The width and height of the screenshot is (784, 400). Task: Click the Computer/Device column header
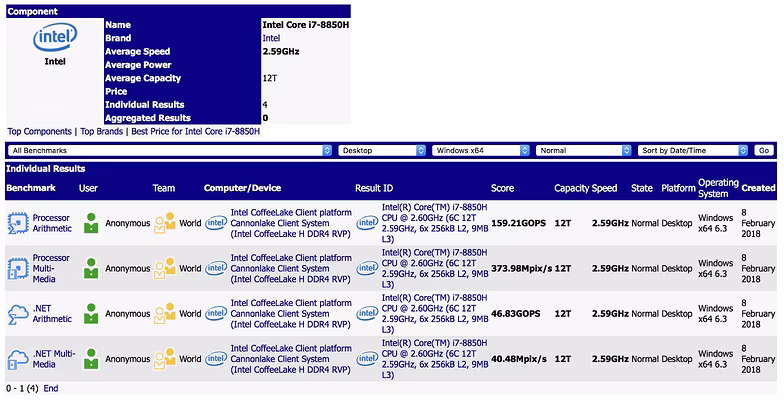(242, 188)
